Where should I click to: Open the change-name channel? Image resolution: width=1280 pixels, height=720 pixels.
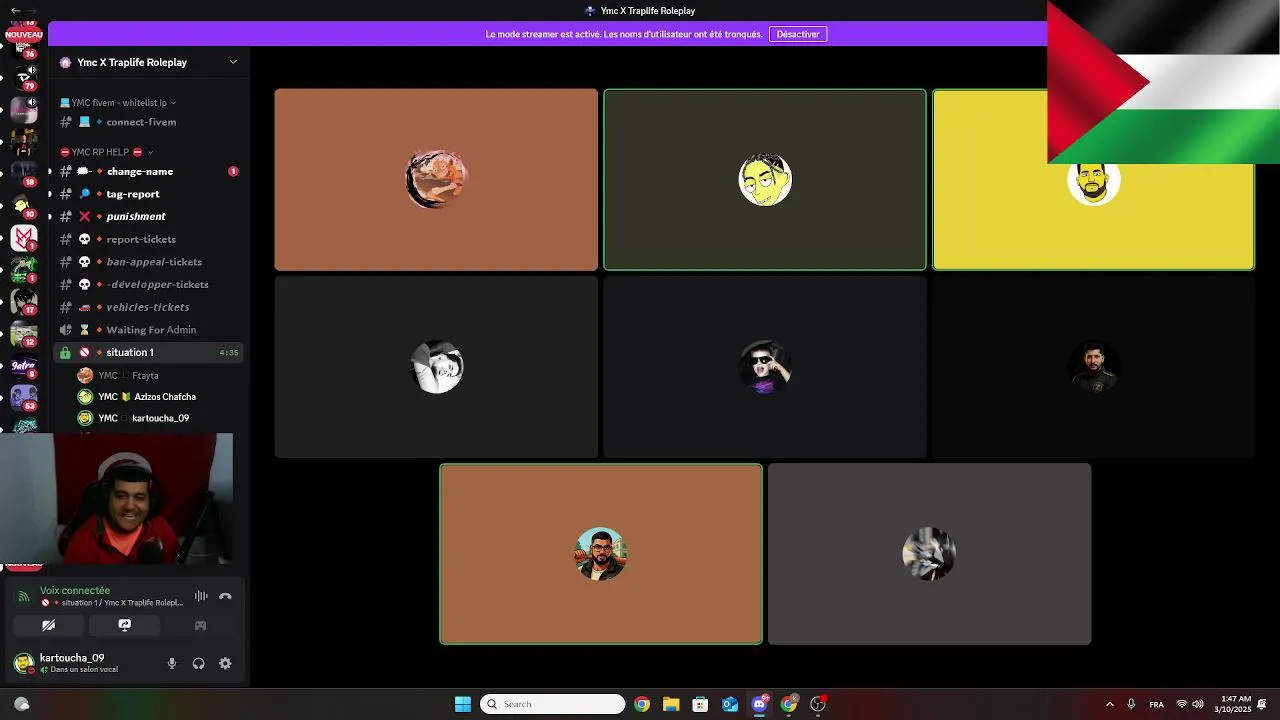pos(148,171)
